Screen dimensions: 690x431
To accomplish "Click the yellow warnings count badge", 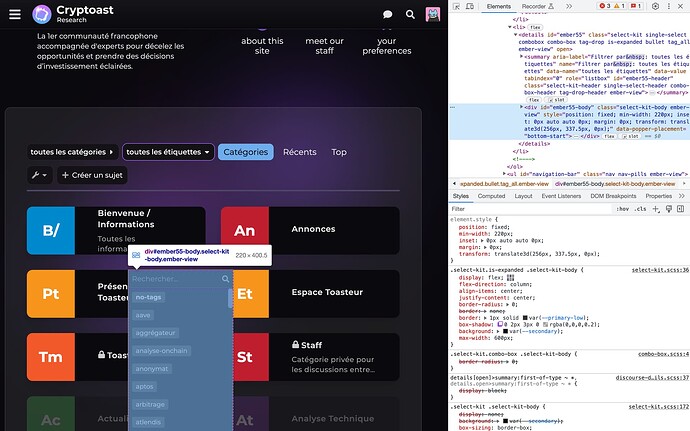I will click(619, 6).
